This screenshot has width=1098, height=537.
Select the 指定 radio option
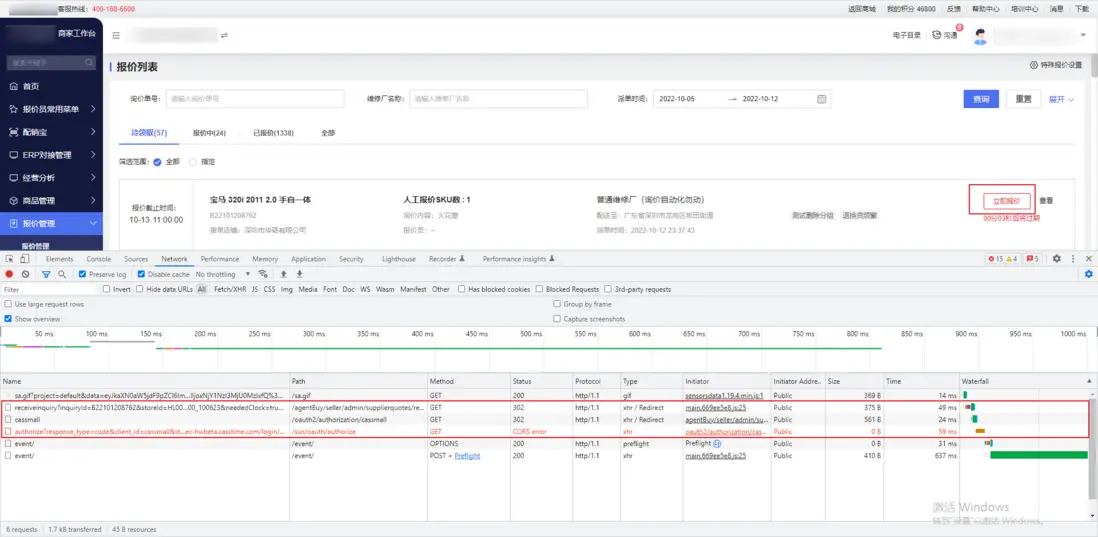(194, 161)
